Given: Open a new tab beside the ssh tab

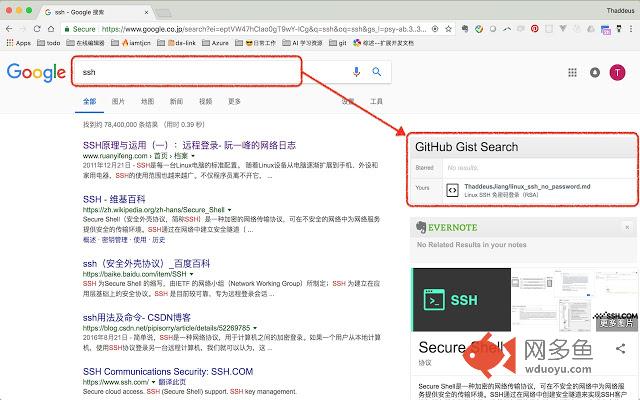Looking at the screenshot, I should tap(164, 13).
